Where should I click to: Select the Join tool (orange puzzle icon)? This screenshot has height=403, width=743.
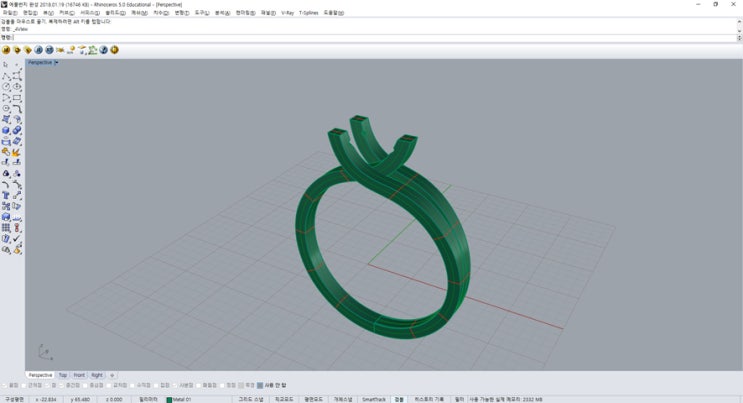tap(6, 152)
